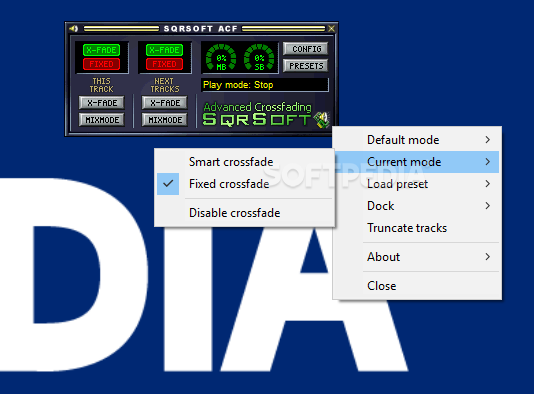This screenshot has height=394, width=534.
Task: Select Smart crossfade option
Action: (x=245, y=162)
